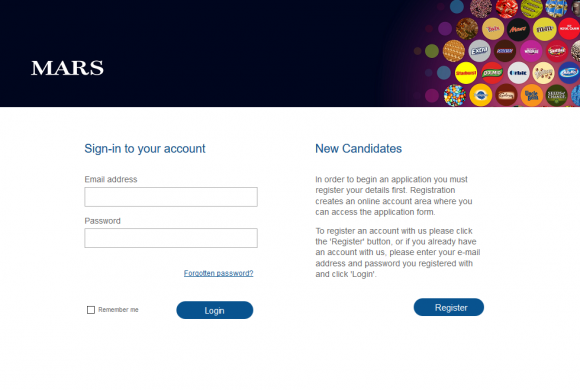Viewport: 580px width, 390px height.
Task: Click the Pedigree yellow brand circle
Action: [480, 95]
